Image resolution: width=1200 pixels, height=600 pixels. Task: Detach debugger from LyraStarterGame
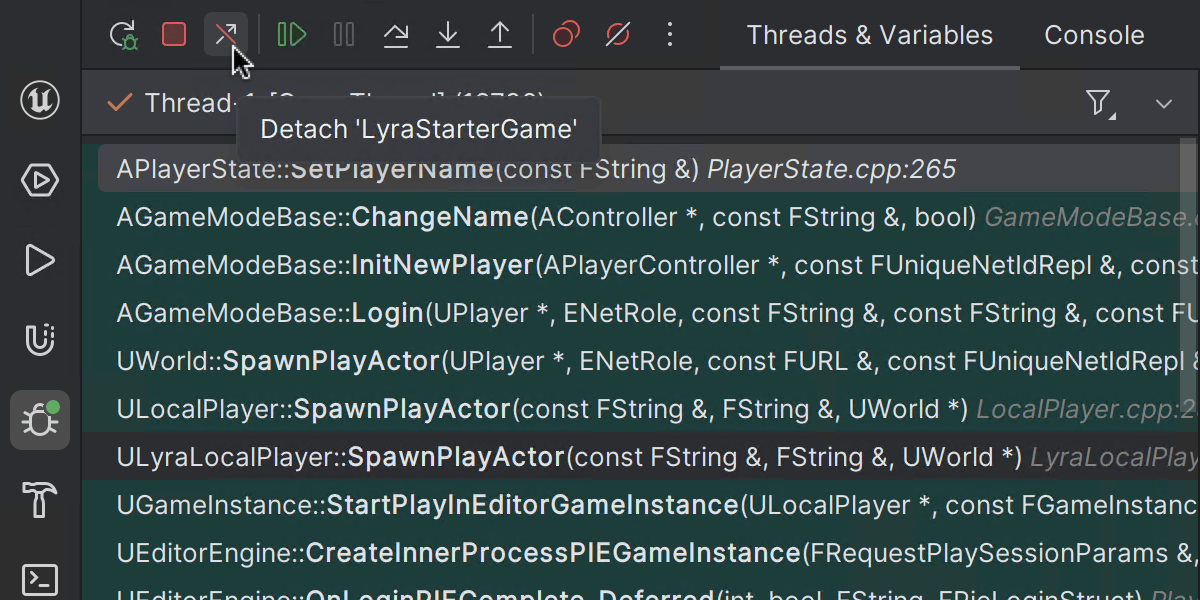(226, 35)
